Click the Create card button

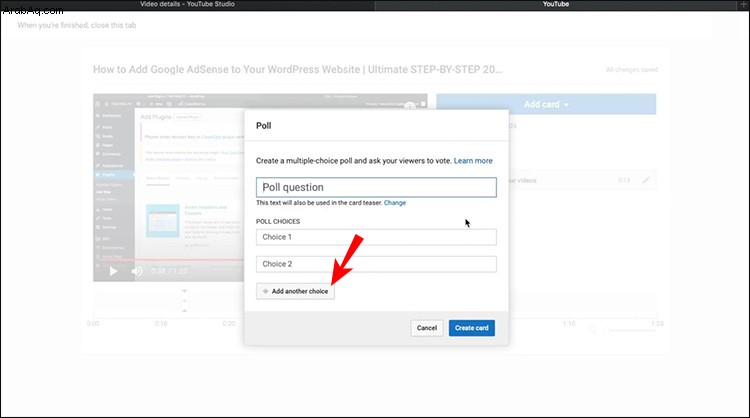472,328
